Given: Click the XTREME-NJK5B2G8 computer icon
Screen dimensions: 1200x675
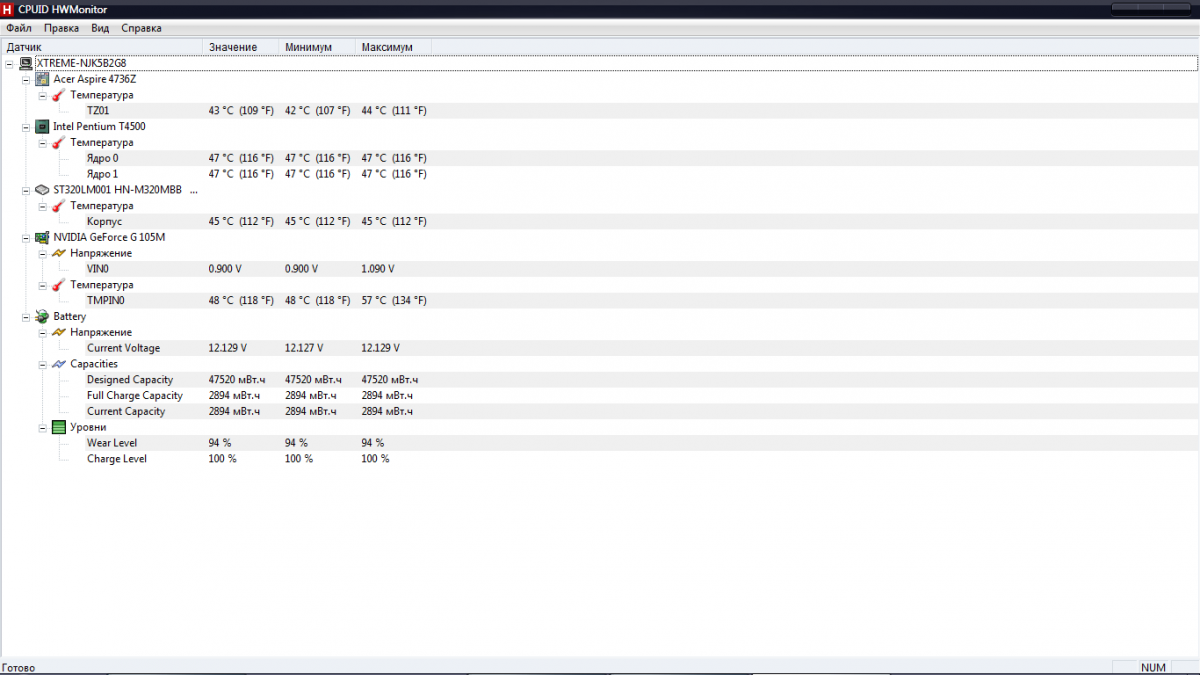Looking at the screenshot, I should tap(25, 63).
